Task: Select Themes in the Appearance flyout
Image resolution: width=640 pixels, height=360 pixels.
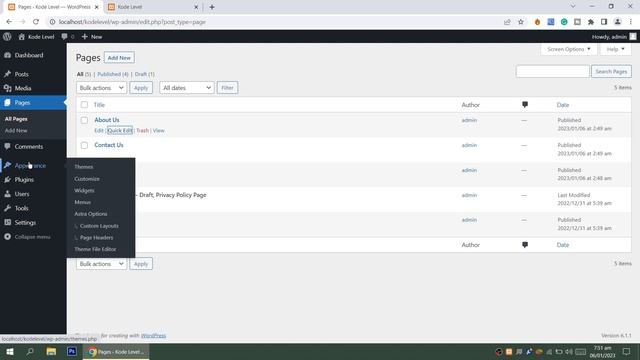Action: point(84,167)
